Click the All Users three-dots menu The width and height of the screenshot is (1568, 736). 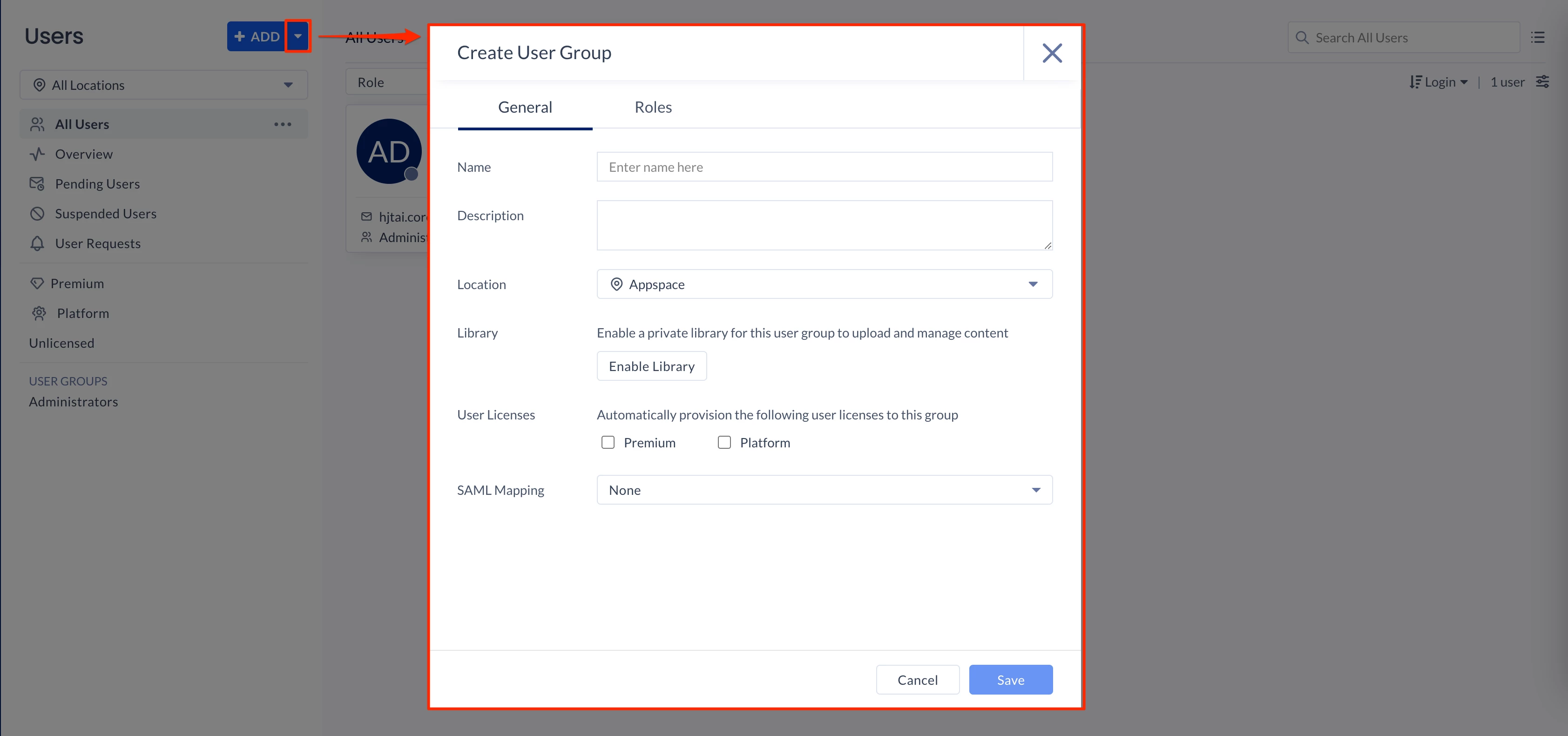pos(283,124)
